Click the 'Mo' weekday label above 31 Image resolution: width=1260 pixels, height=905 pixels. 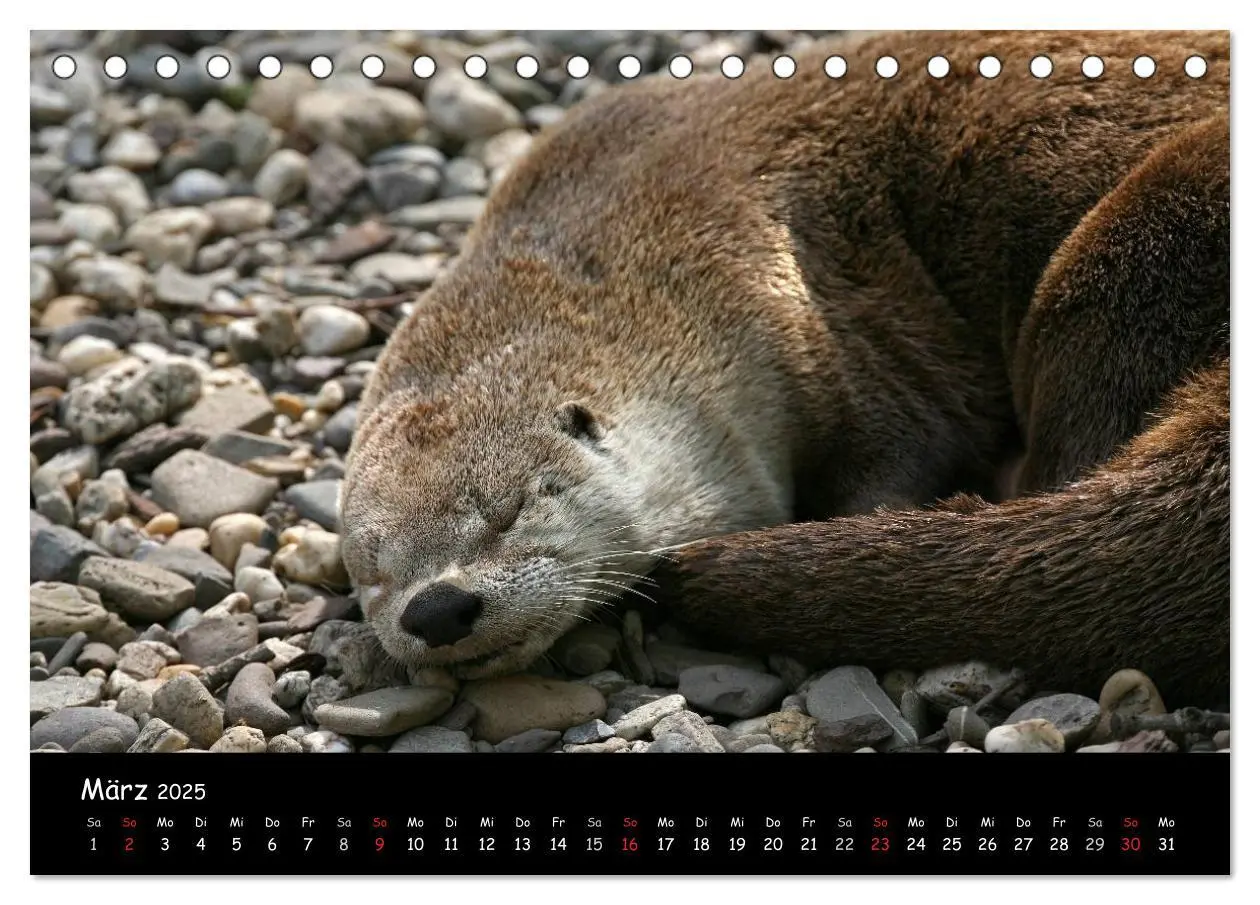click(x=1166, y=822)
